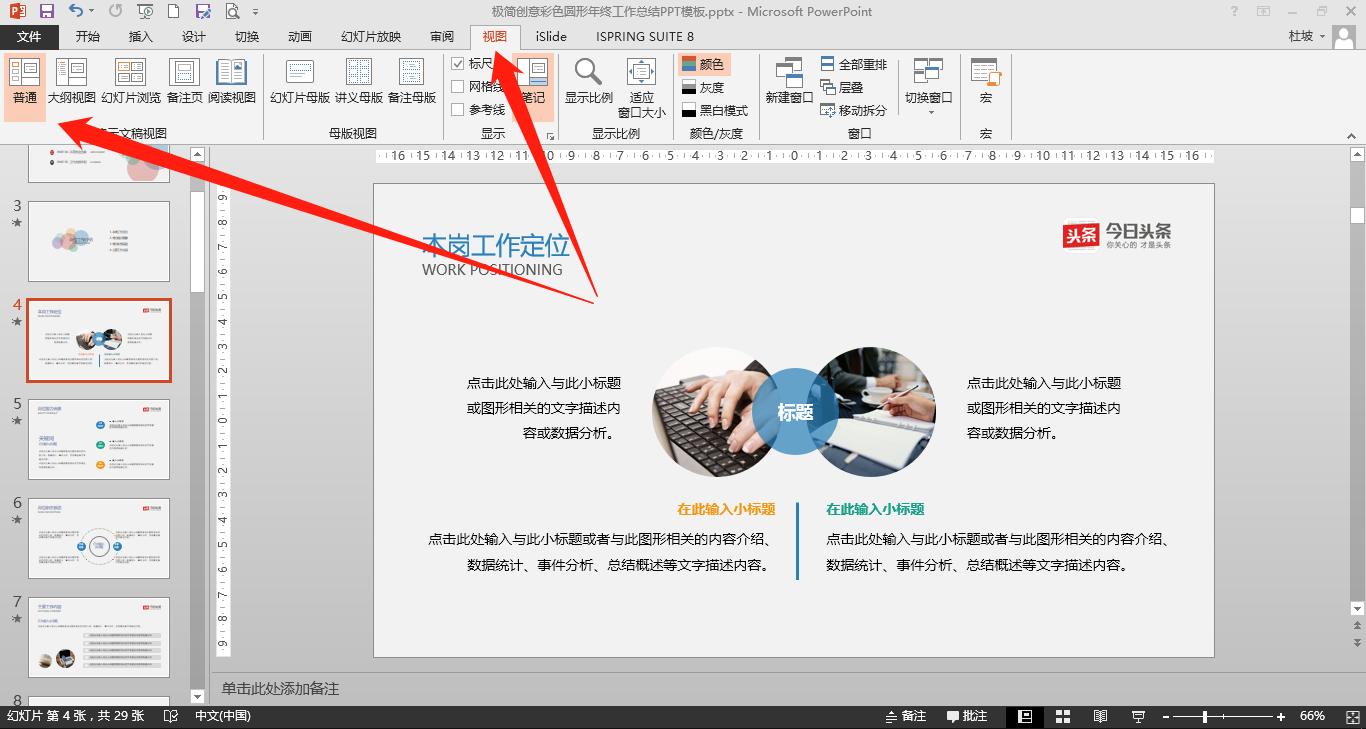This screenshot has height=729, width=1366.
Task: Click the zoom slider in status bar
Action: (x=1205, y=717)
